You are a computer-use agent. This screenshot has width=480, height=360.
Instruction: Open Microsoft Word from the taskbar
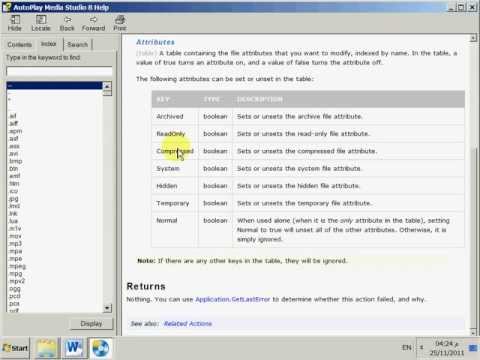pos(74,348)
